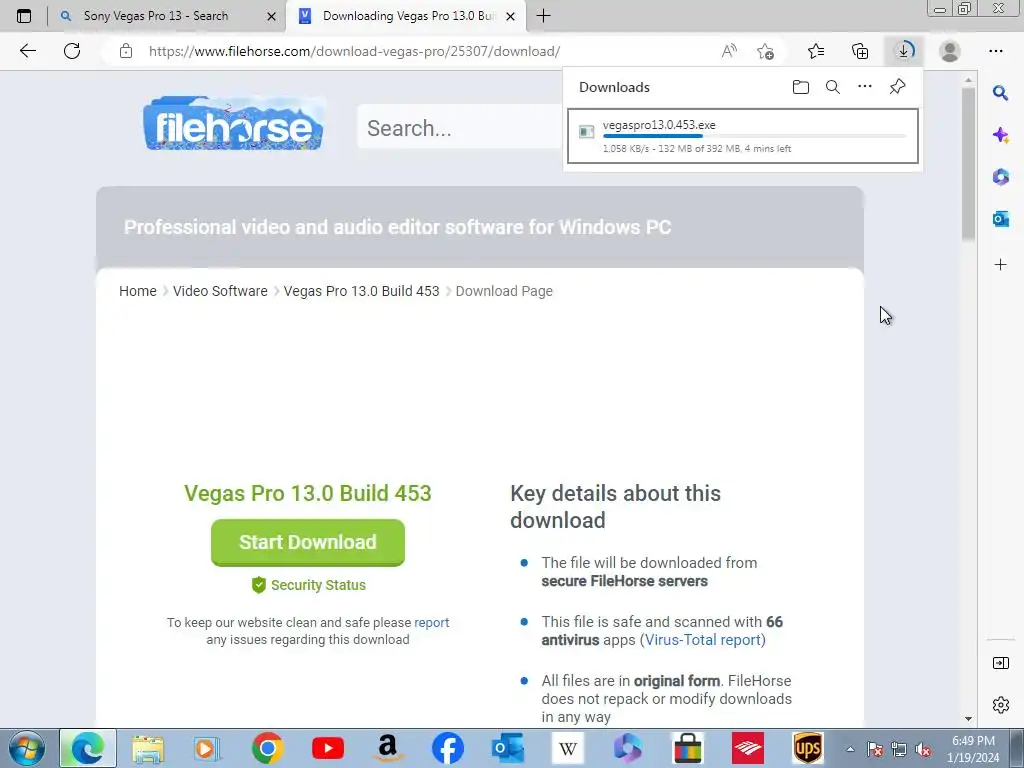The image size is (1024, 768).
Task: Open sidebar Search icon
Action: coord(1000,93)
